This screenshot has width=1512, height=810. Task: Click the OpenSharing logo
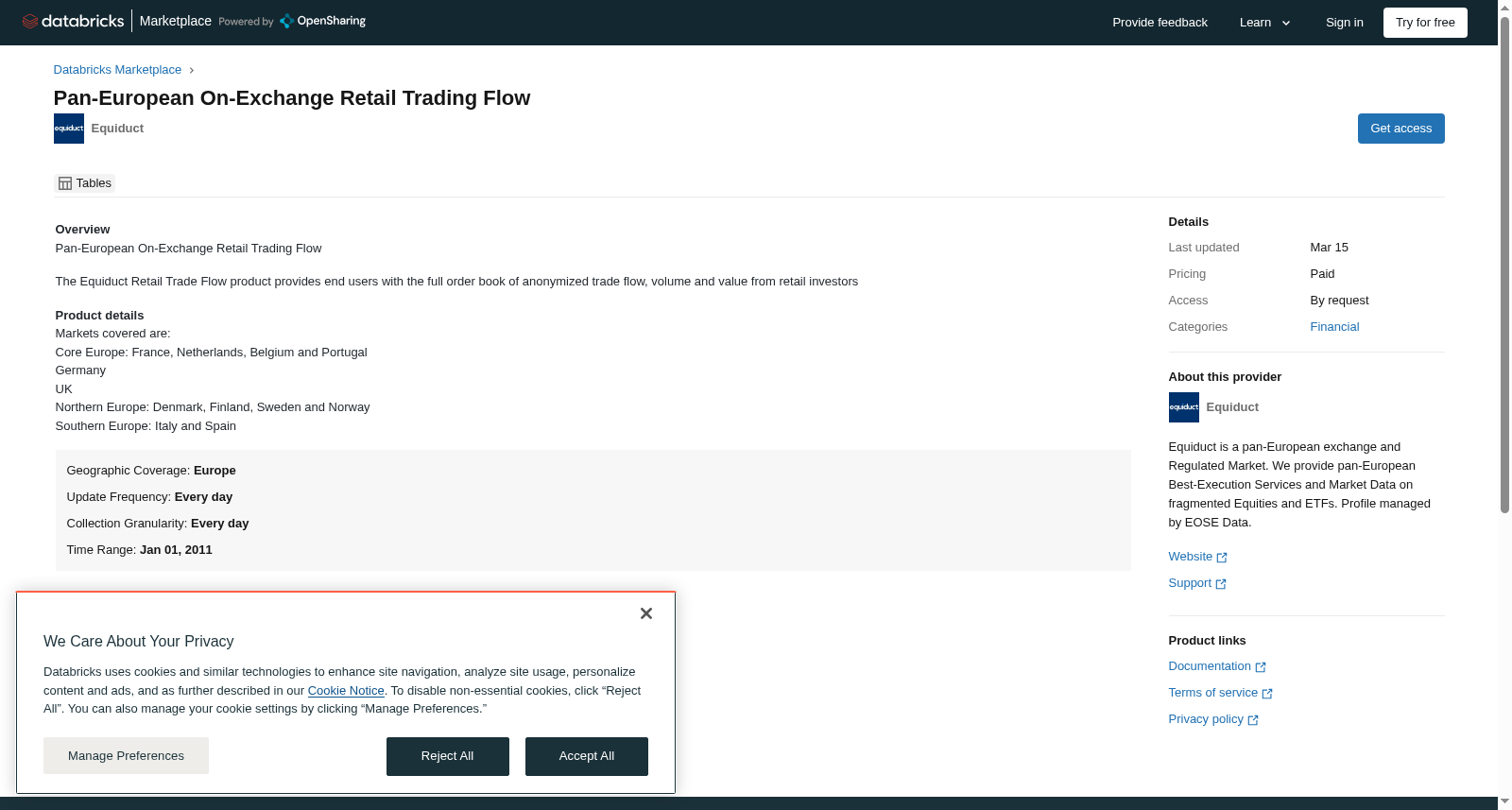pos(322,21)
